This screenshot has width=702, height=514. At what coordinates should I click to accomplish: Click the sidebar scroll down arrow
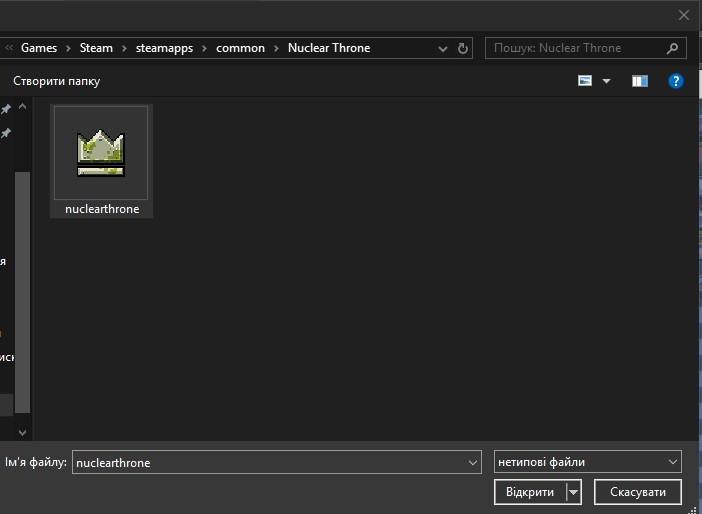click(22, 433)
